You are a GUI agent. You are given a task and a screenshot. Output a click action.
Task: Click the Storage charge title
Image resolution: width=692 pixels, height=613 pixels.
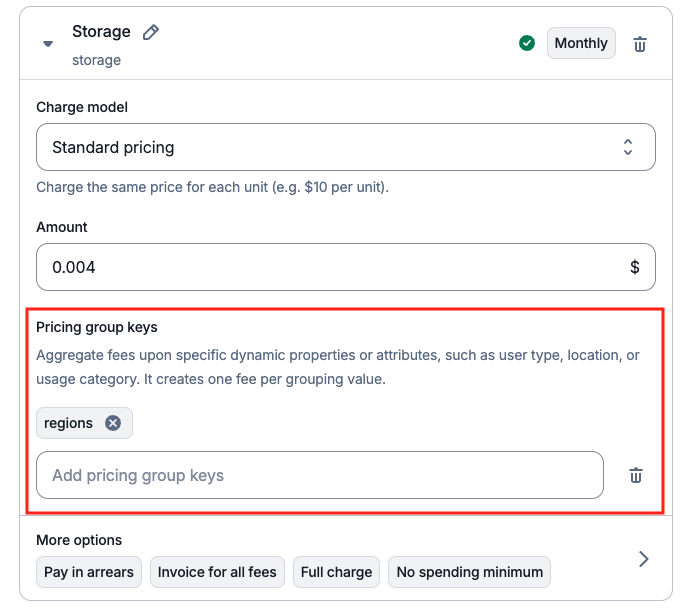pyautogui.click(x=102, y=32)
